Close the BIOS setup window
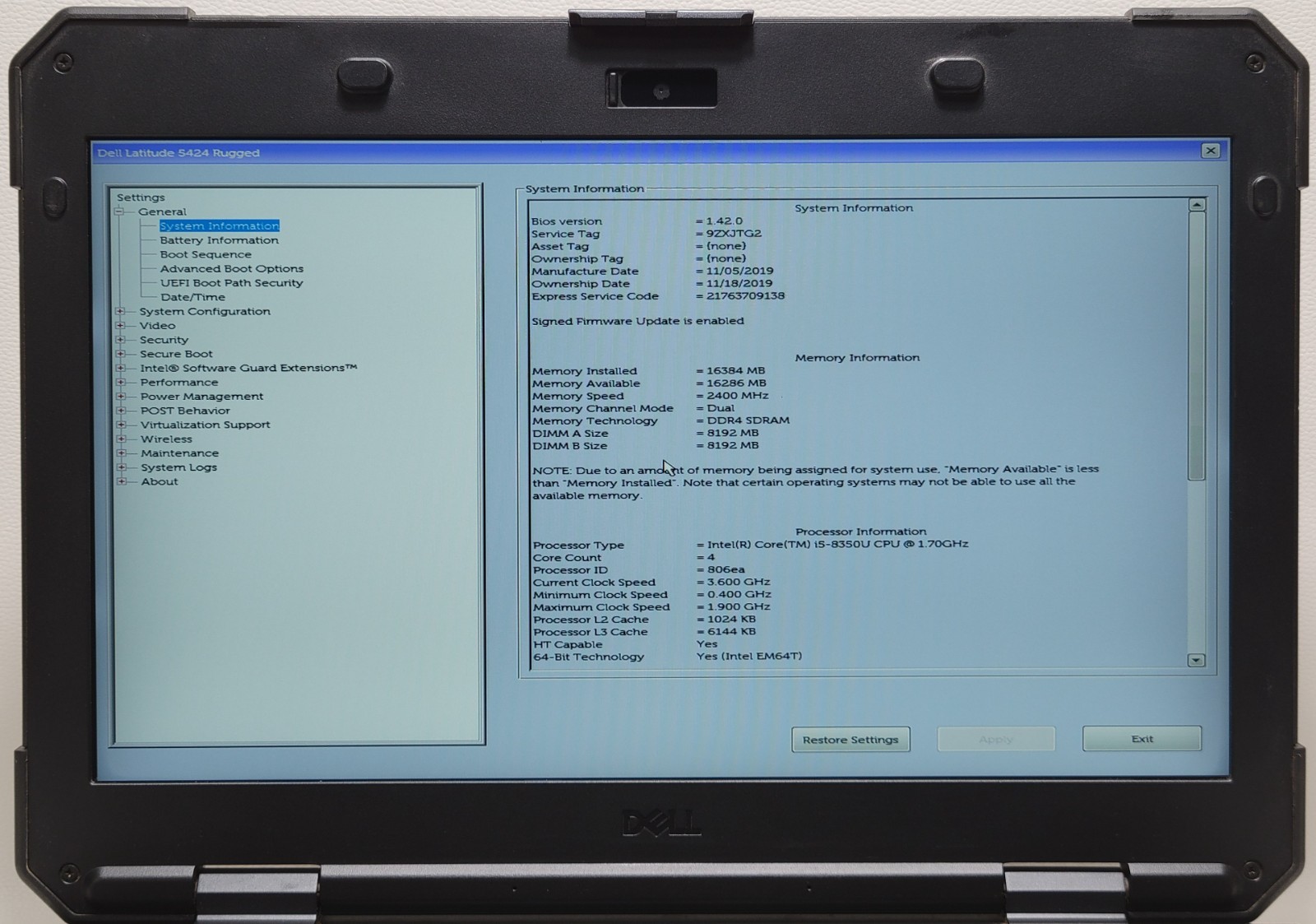 click(x=1211, y=151)
